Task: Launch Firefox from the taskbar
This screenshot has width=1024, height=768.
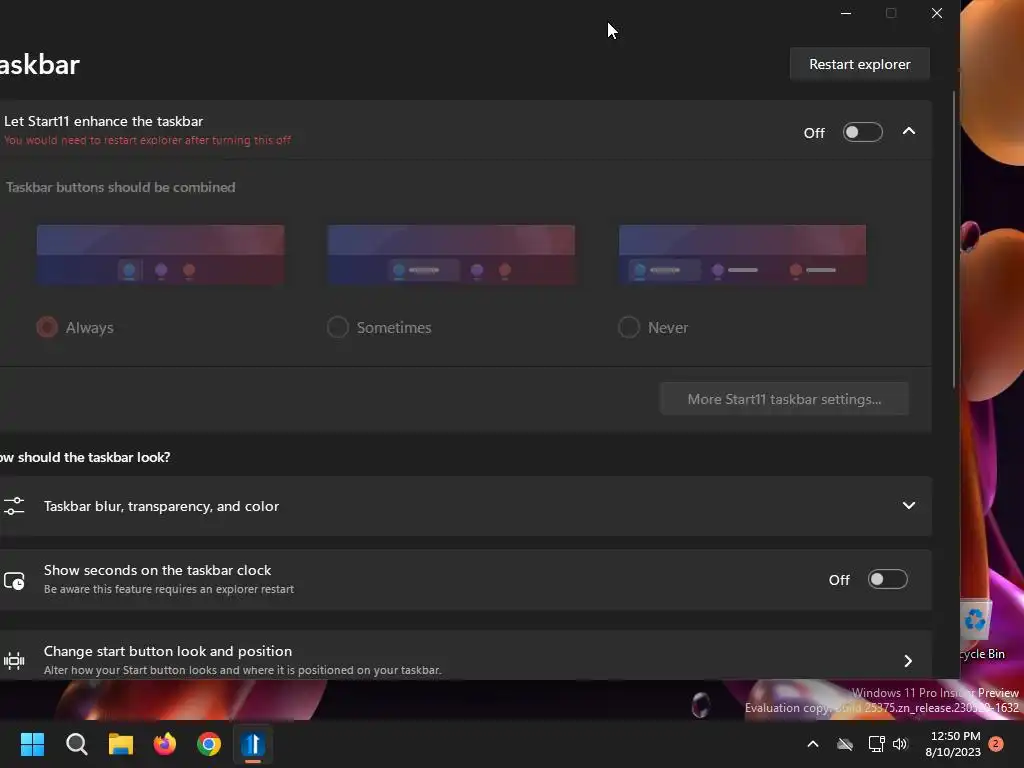Action: [165, 744]
